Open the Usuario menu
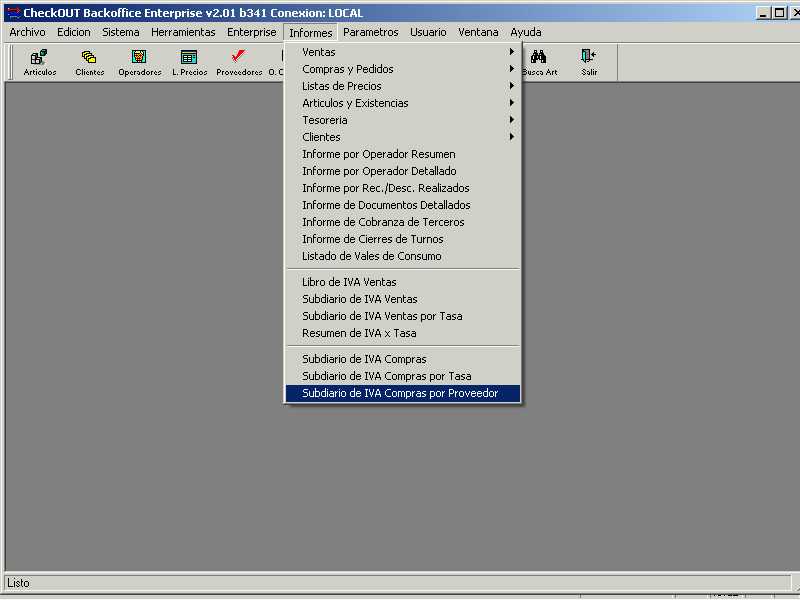Image resolution: width=800 pixels, height=600 pixels. click(x=428, y=32)
